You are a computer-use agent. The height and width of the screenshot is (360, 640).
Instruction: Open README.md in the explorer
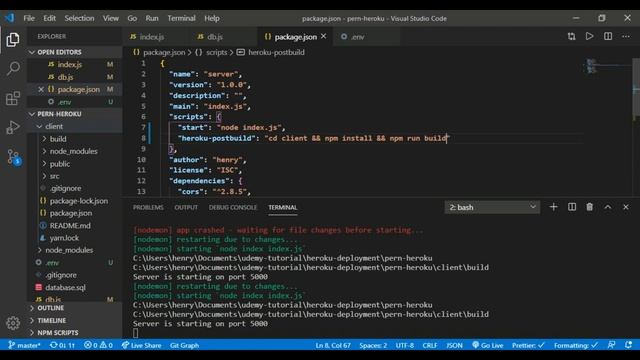74,225
